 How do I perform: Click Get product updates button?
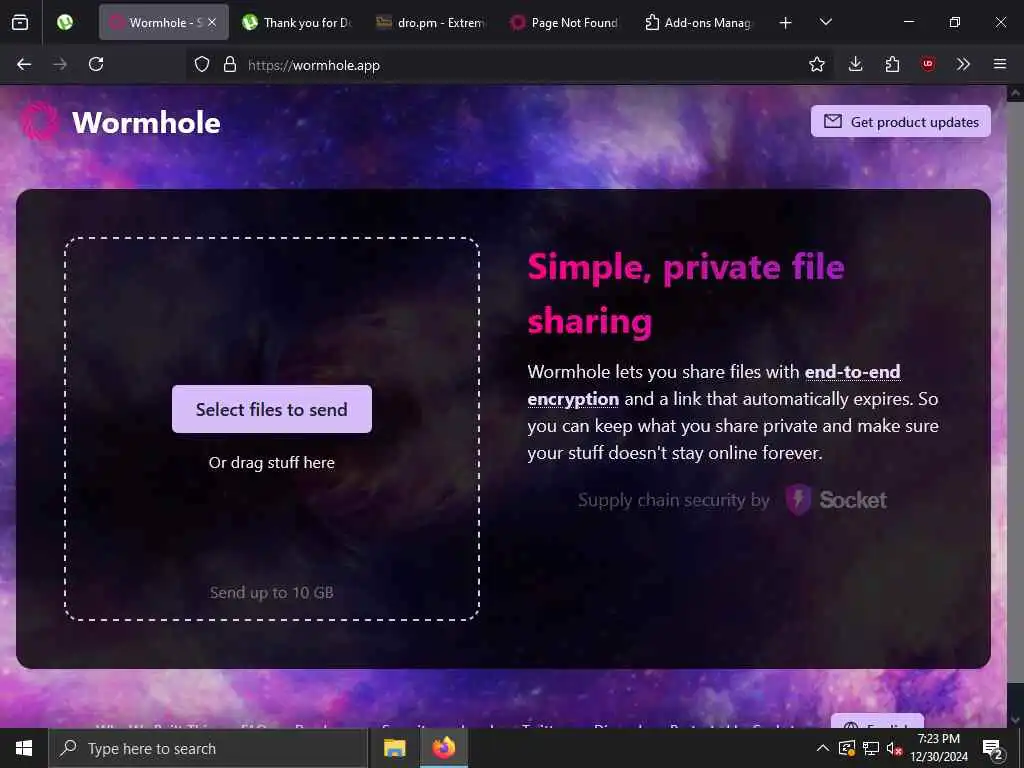pos(901,121)
